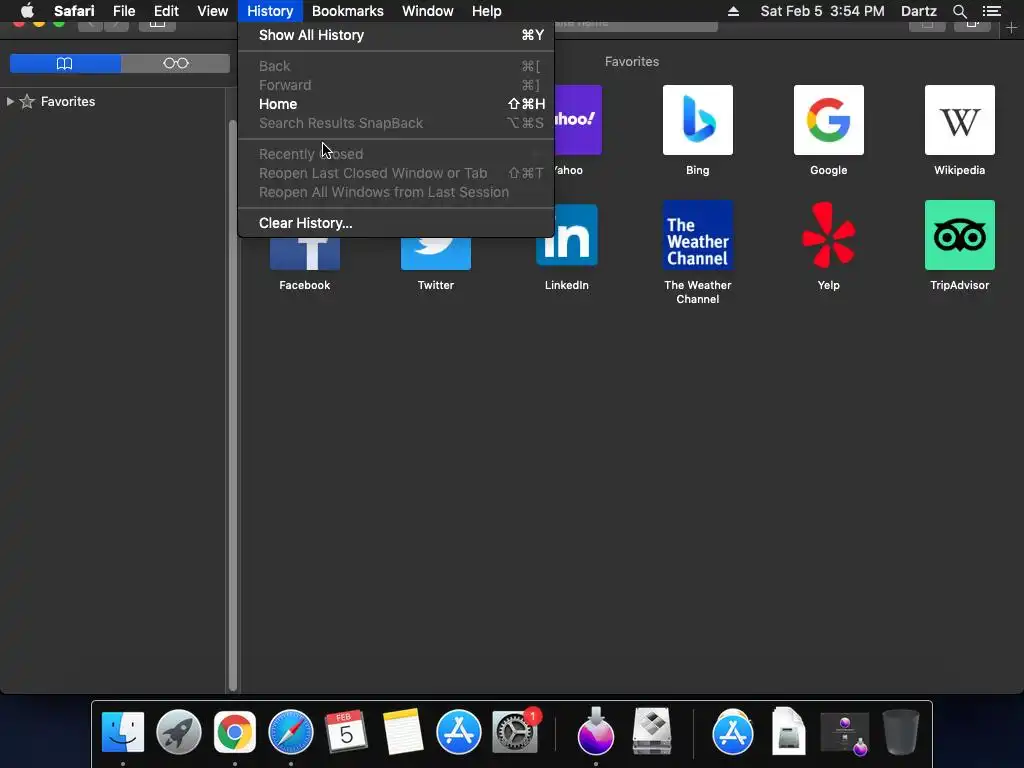Open the View menu
The height and width of the screenshot is (768, 1024).
tap(213, 11)
